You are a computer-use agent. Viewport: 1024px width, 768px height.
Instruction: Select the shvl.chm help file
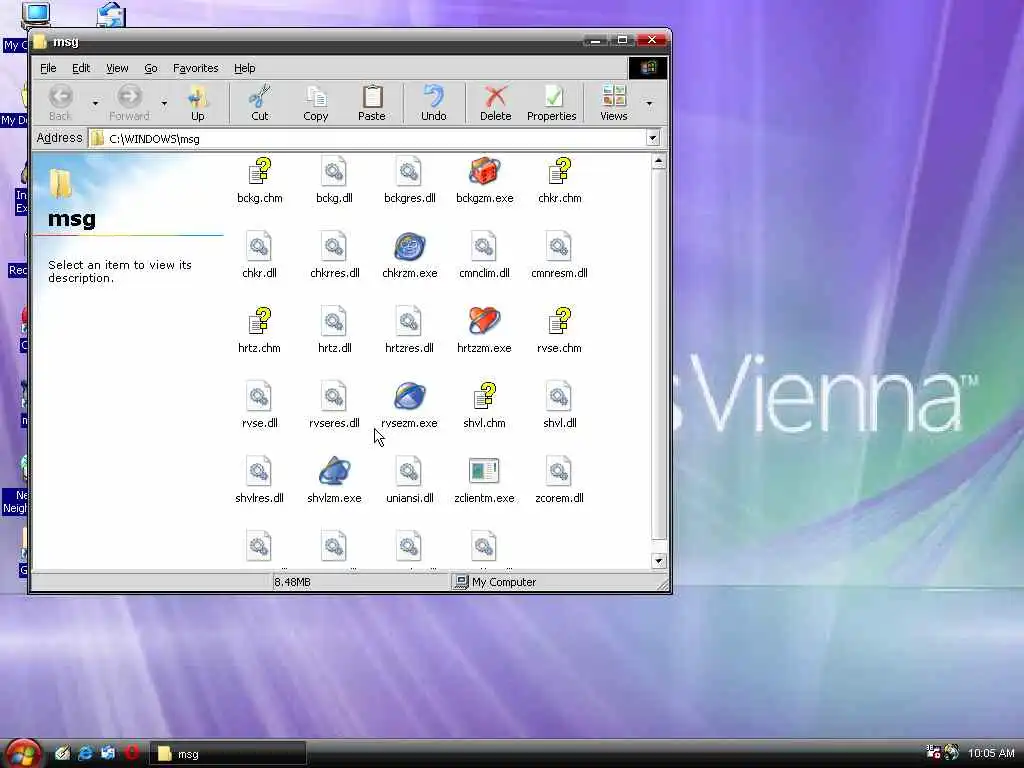[x=484, y=406]
